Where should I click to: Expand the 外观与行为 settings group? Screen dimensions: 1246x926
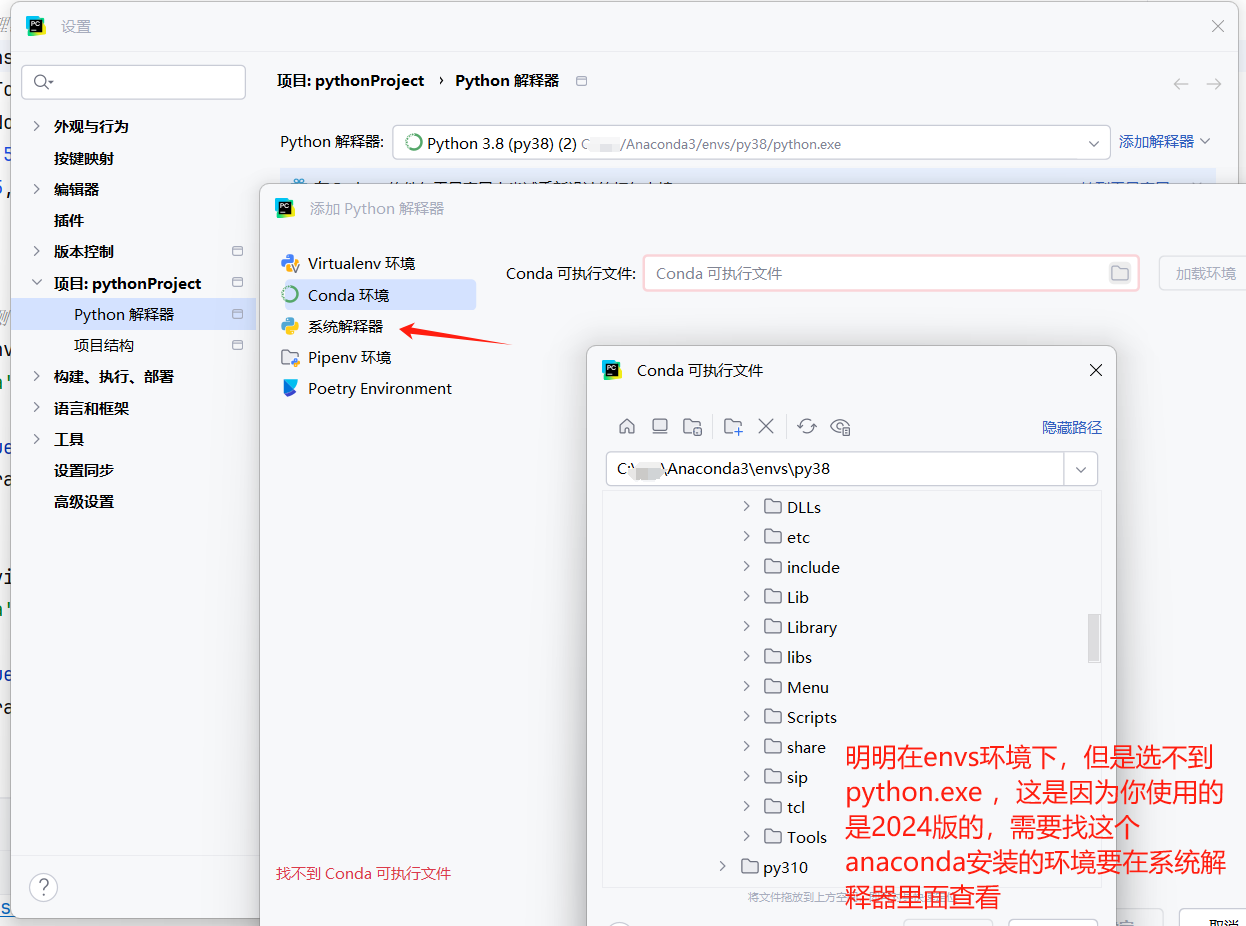(37, 126)
